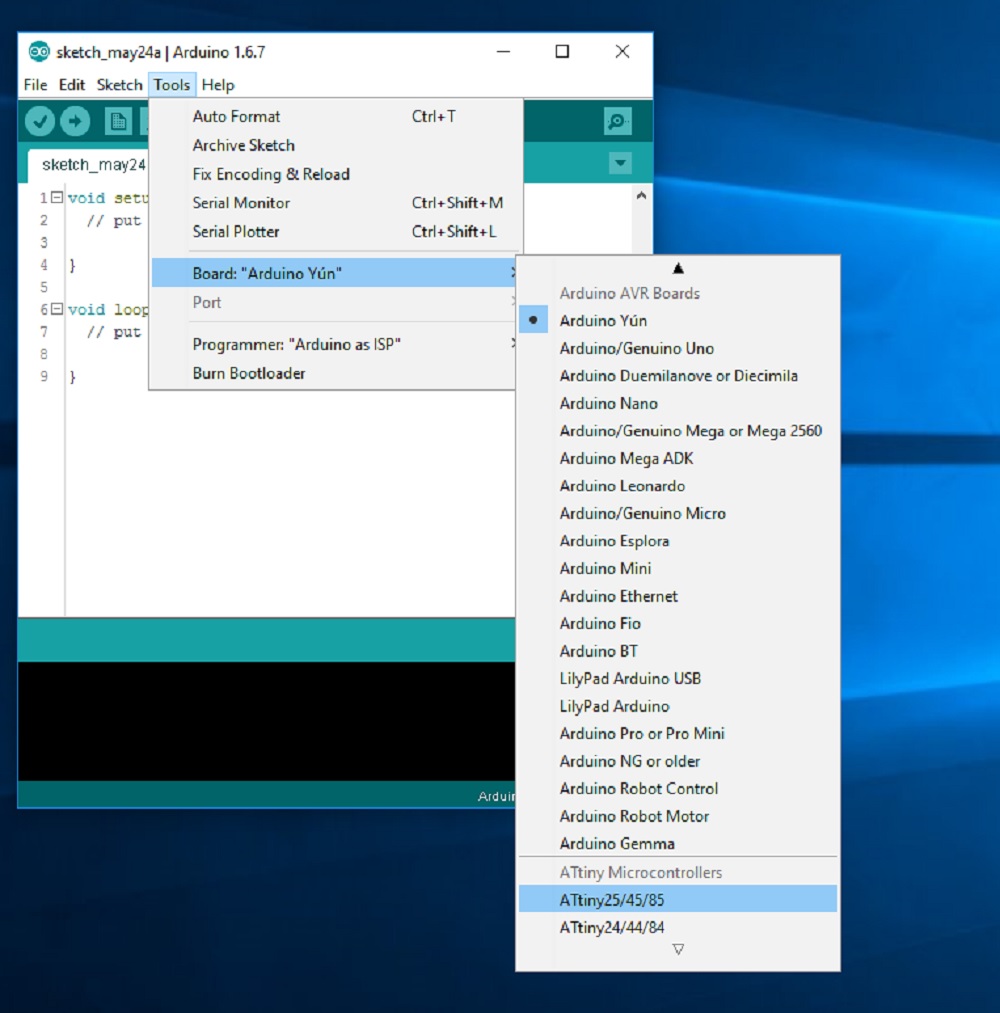The width and height of the screenshot is (1000, 1013).
Task: Open the Help menu
Action: coord(218,85)
